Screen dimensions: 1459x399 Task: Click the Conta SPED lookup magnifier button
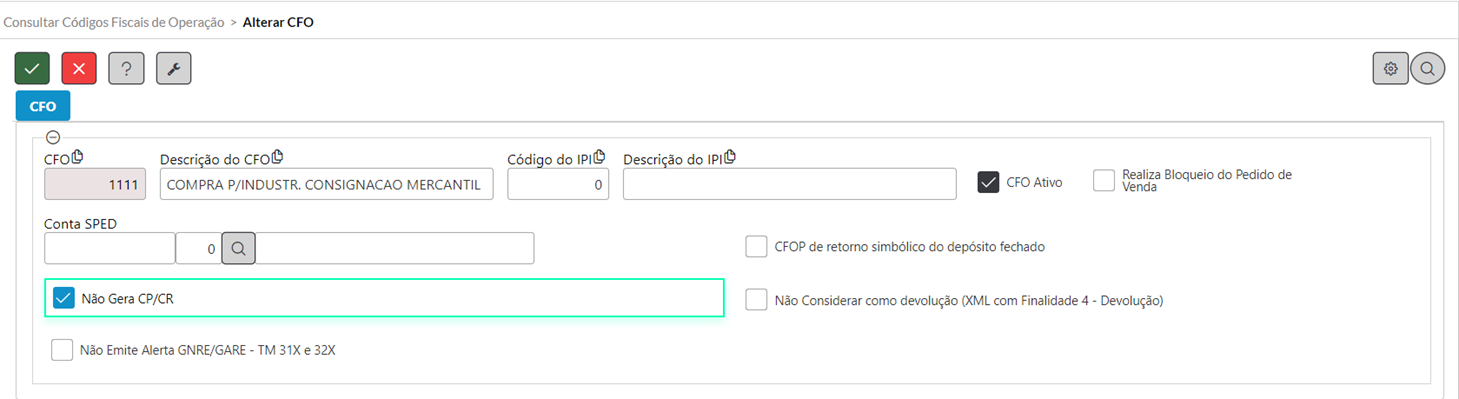pyautogui.click(x=239, y=248)
